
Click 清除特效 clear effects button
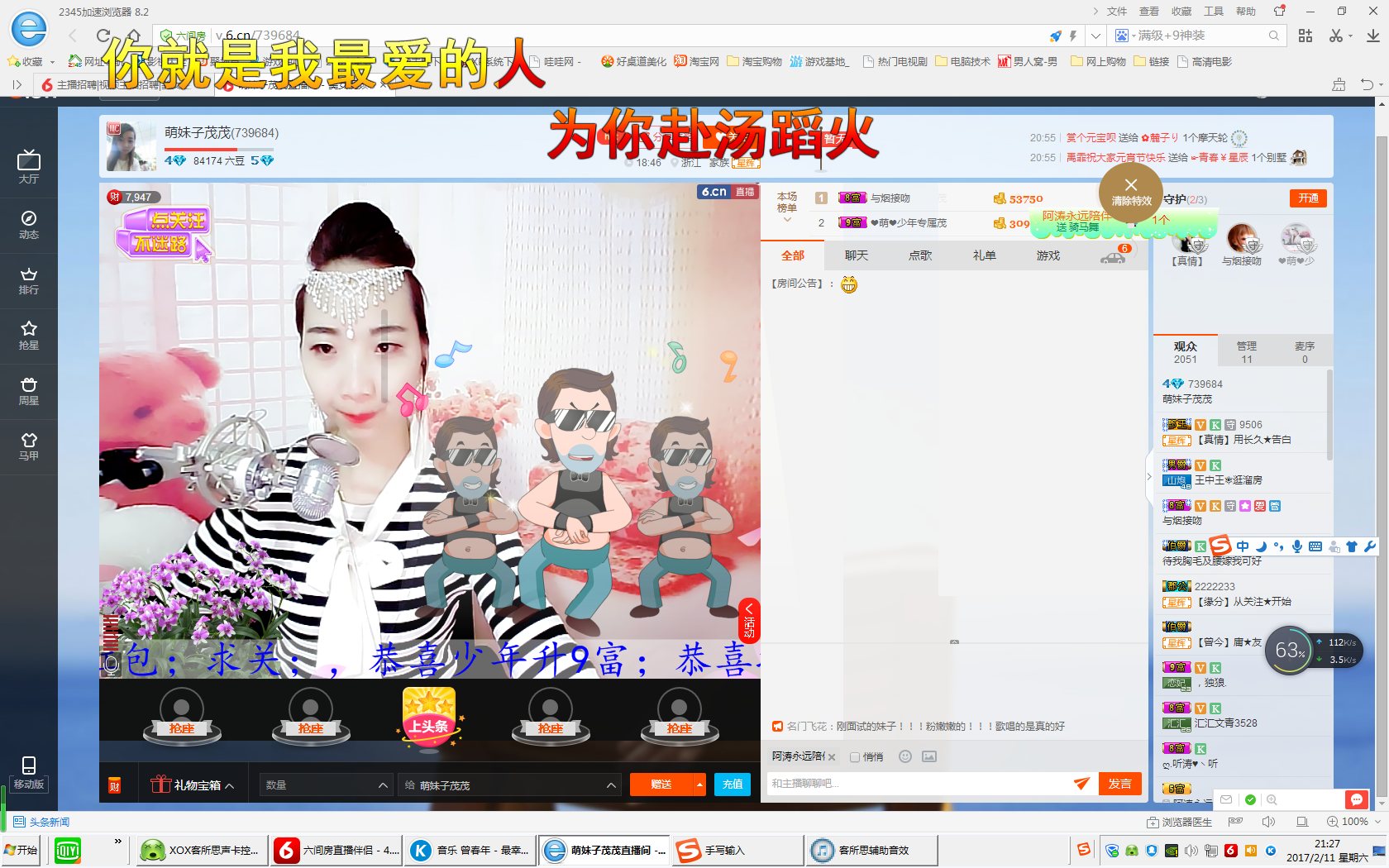1131,192
